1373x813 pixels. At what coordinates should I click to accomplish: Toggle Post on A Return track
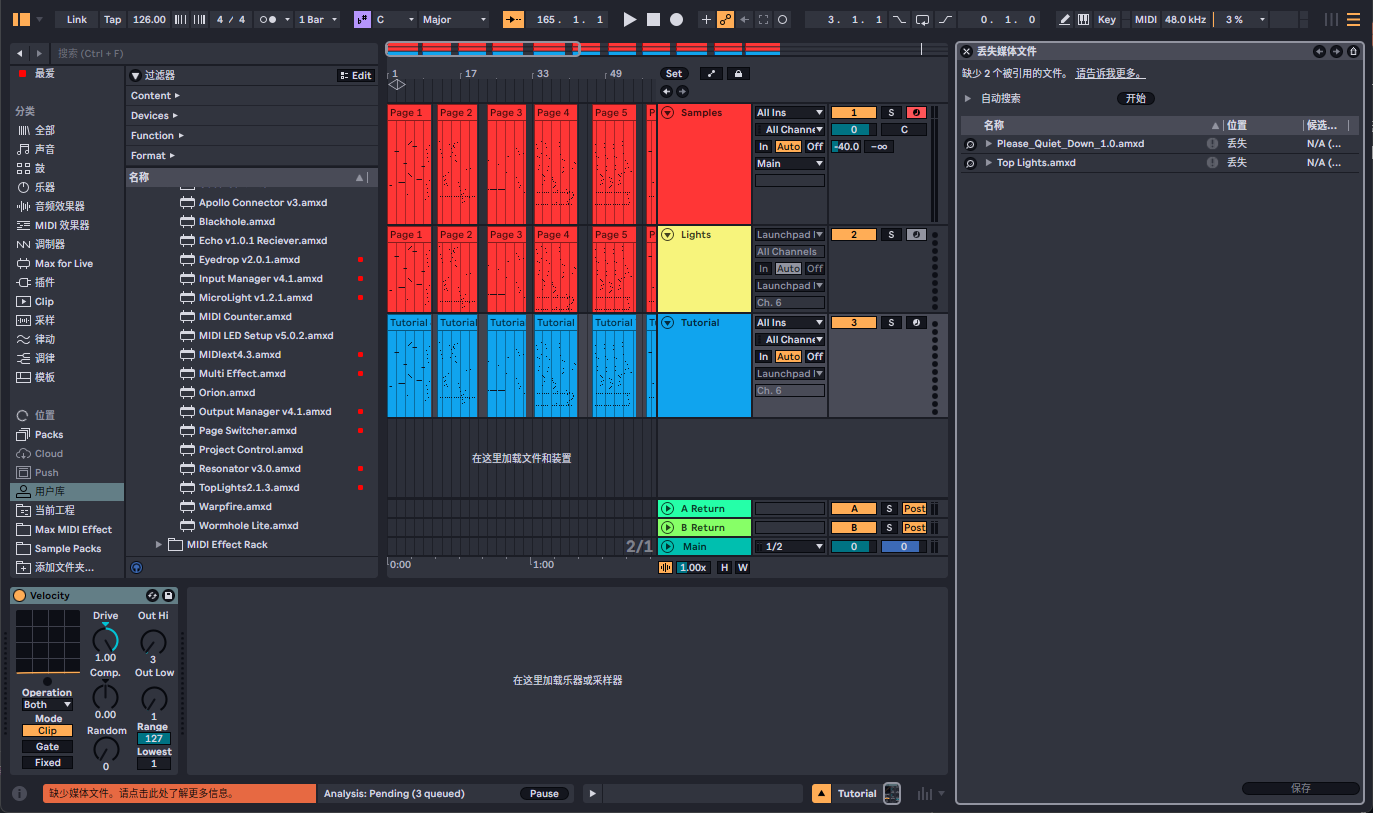click(x=914, y=509)
